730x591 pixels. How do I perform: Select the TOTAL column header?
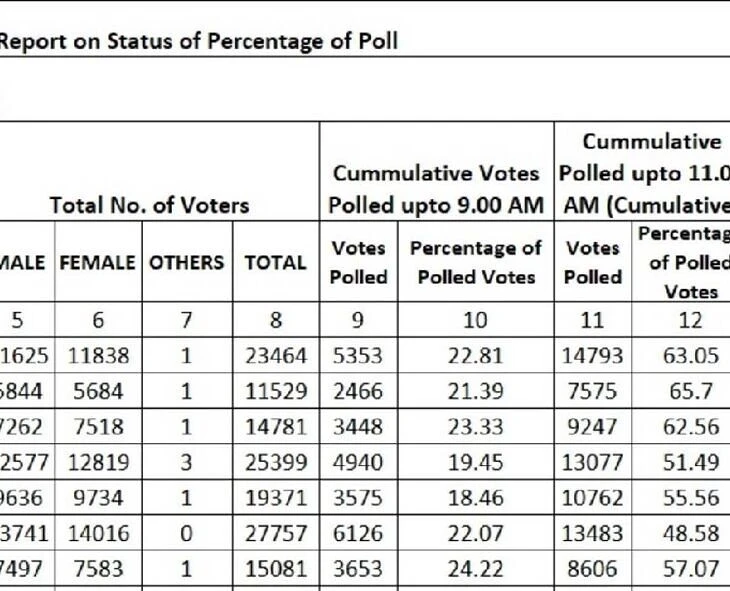click(x=275, y=262)
